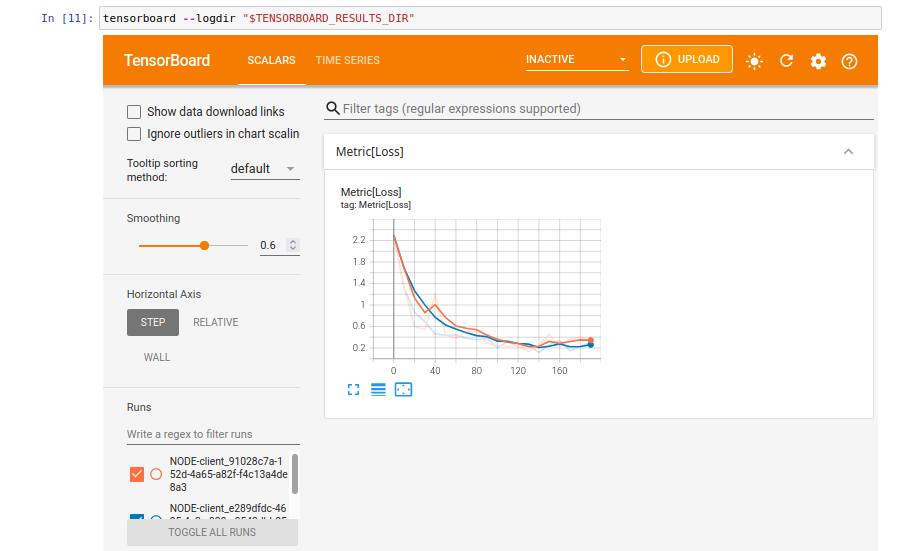Click the Smoothing slider handle

point(204,245)
